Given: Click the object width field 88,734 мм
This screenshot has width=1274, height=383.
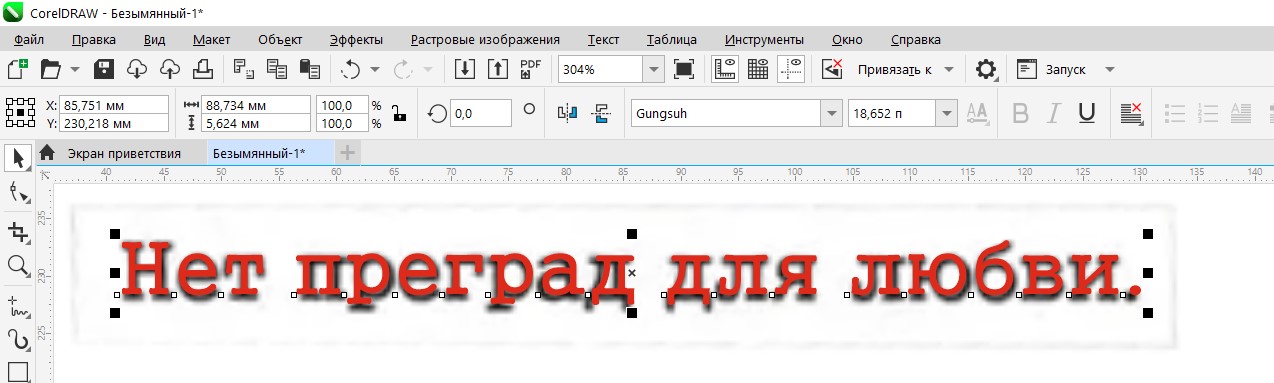Looking at the screenshot, I should pos(256,104).
